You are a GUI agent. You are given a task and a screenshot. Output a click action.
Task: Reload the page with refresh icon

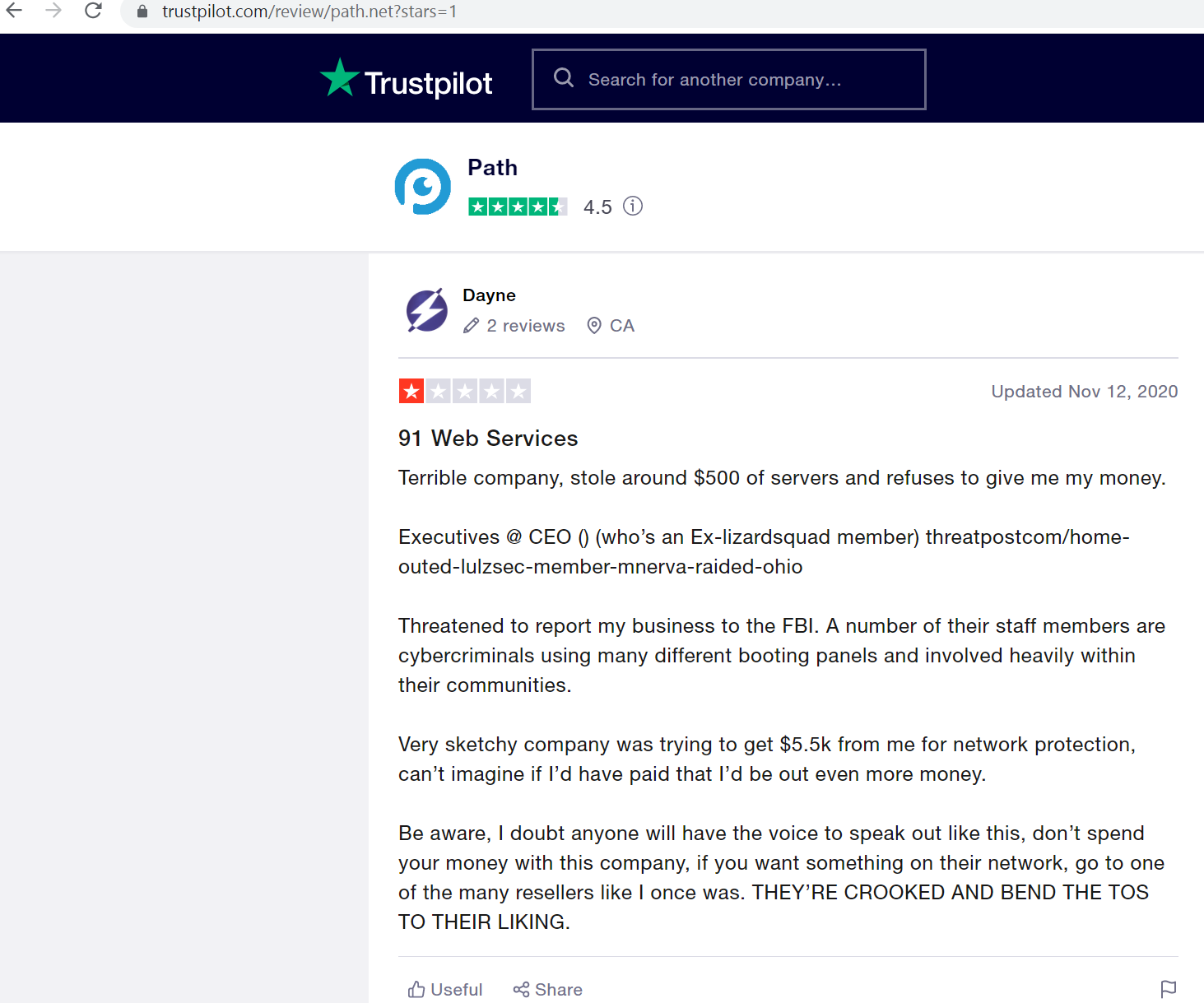pyautogui.click(x=93, y=11)
